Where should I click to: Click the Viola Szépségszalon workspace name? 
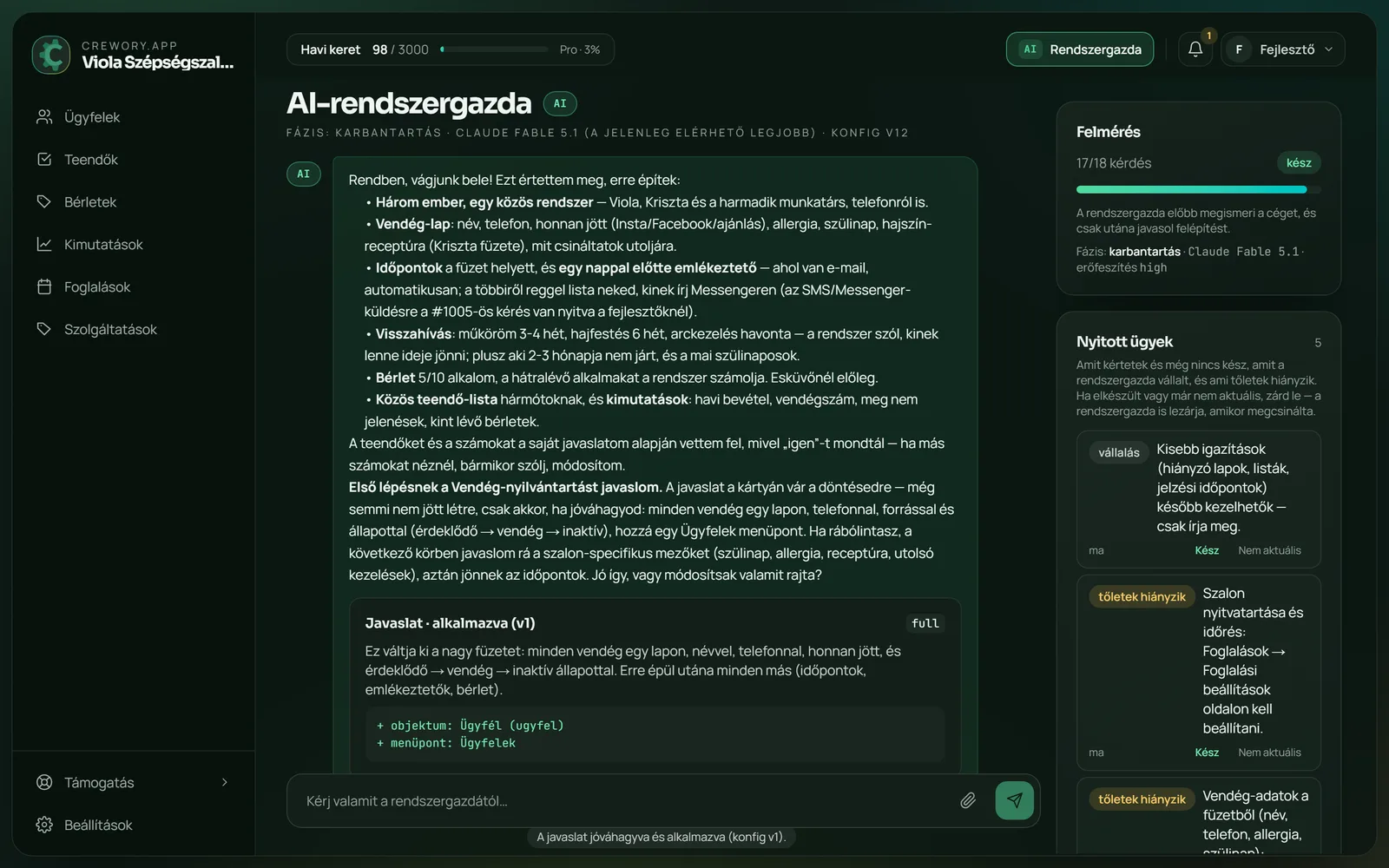coord(158,62)
